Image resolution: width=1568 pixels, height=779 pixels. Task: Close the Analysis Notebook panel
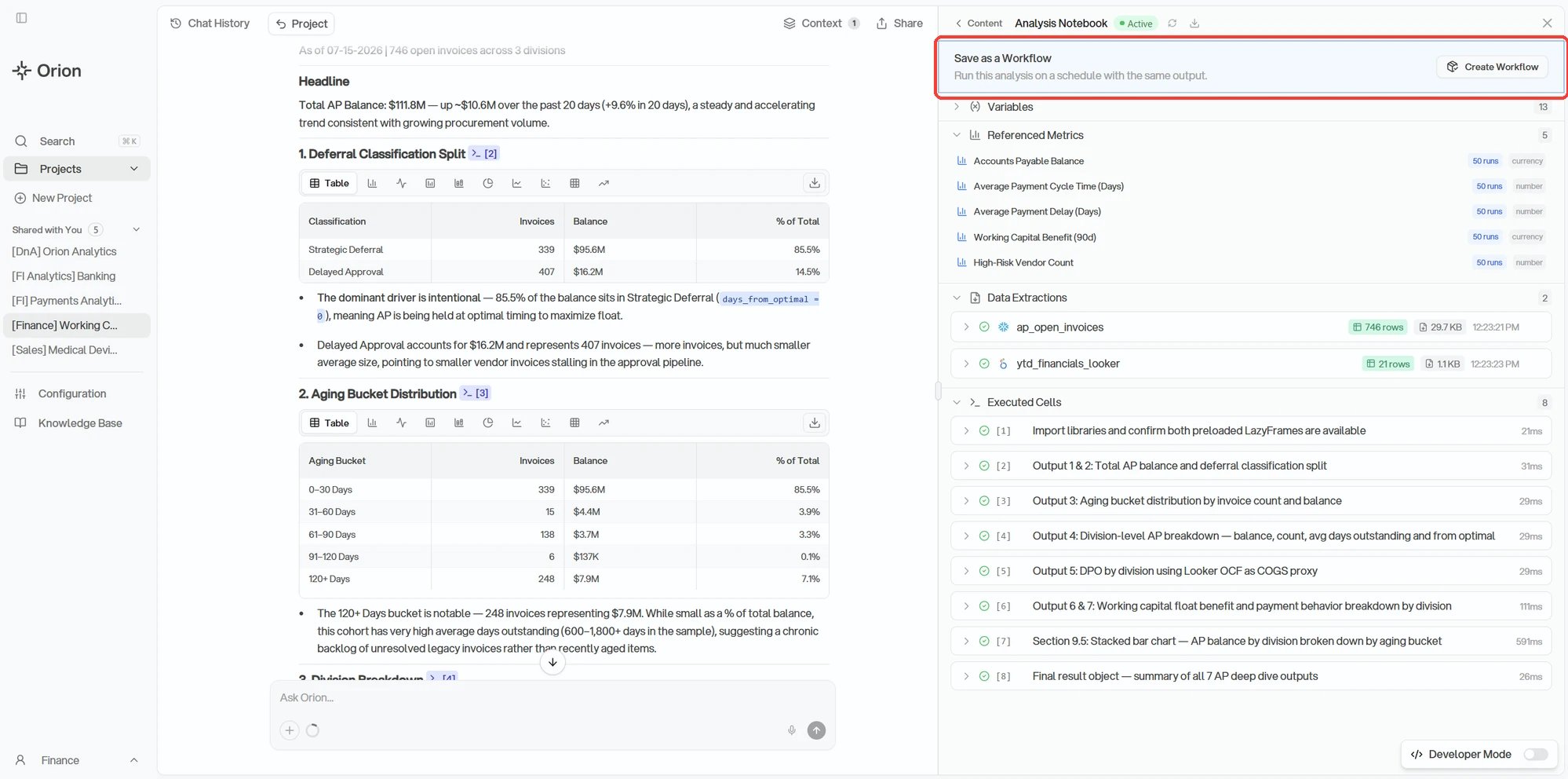[x=1547, y=24]
